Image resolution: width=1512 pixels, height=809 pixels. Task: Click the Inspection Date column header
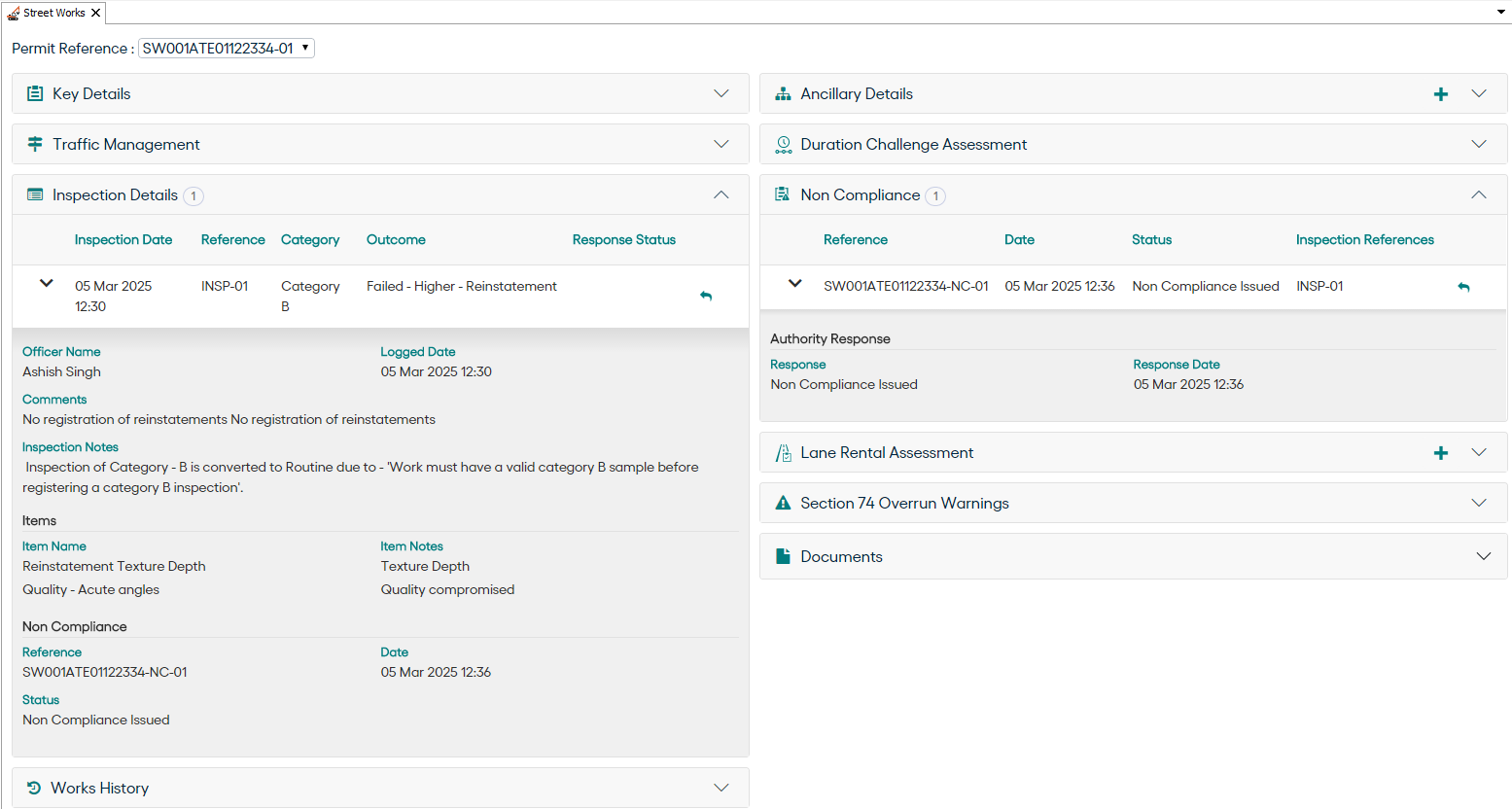click(x=123, y=240)
